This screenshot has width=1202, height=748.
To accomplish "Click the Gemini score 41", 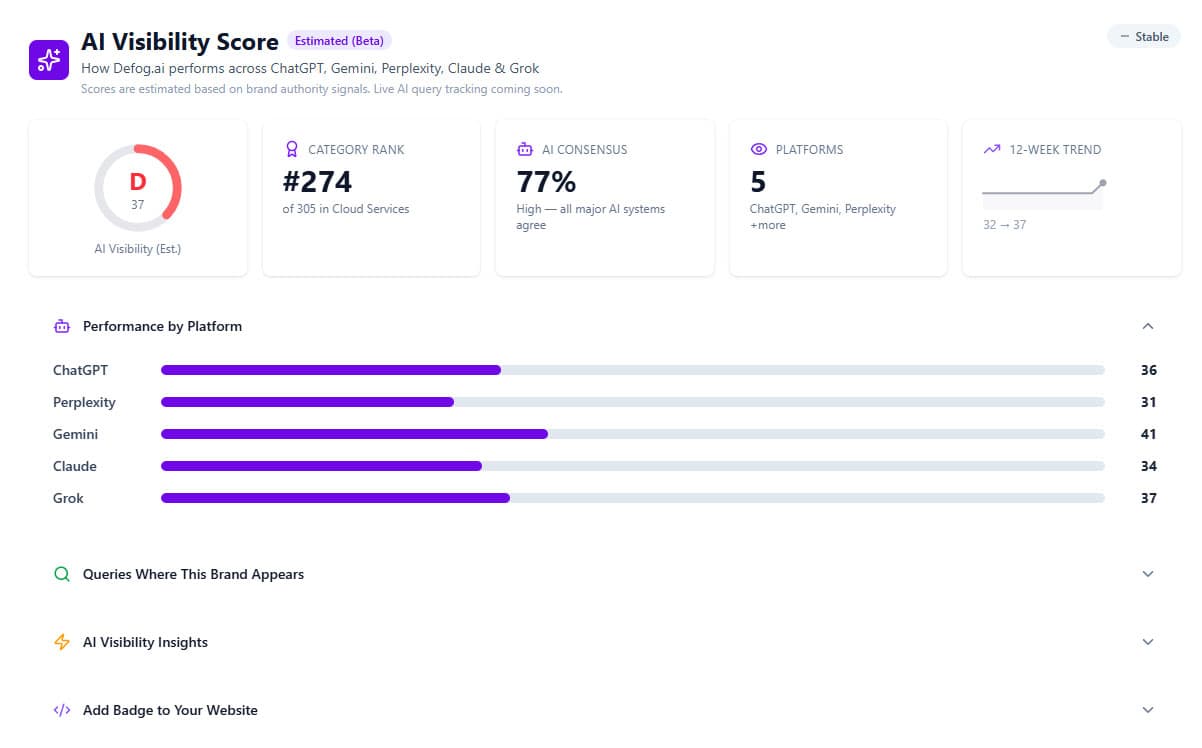I will 1148,434.
